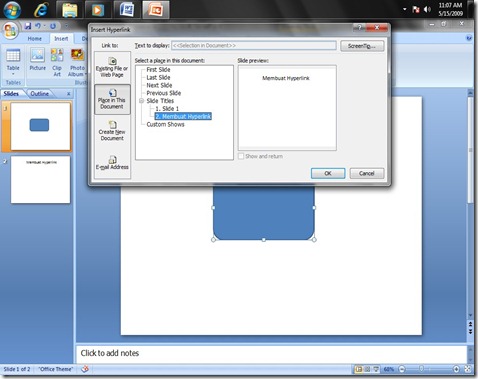Viewport: 478px width, 379px height.
Task: Select slide 2 thumbnail in pane
Action: (40, 180)
